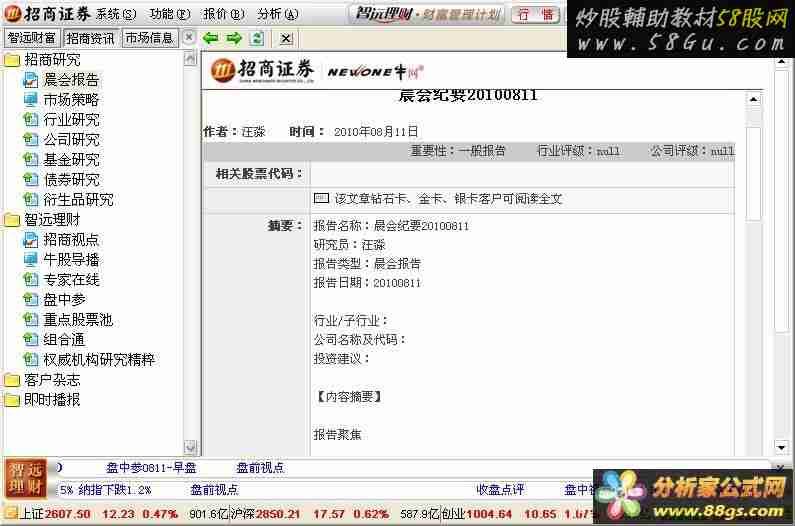Click the 市场策略 monitor icon
Image resolution: width=795 pixels, height=526 pixels.
(30, 100)
